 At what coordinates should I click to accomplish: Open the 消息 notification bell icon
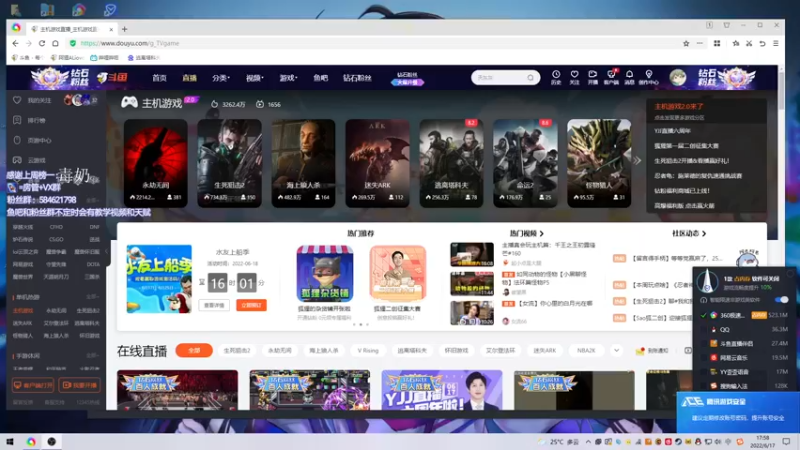coord(630,77)
